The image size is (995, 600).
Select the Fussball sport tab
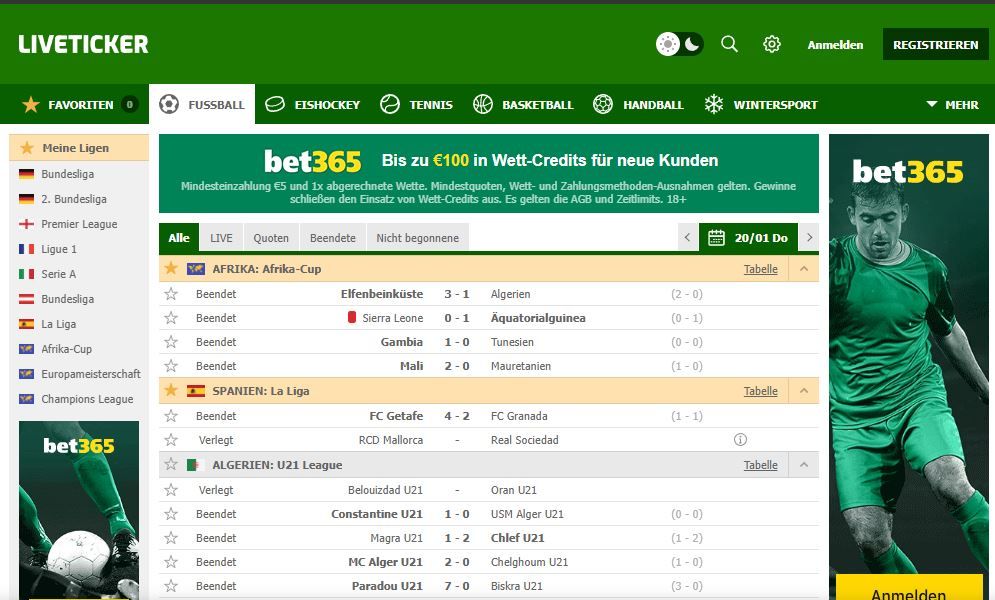[202, 104]
